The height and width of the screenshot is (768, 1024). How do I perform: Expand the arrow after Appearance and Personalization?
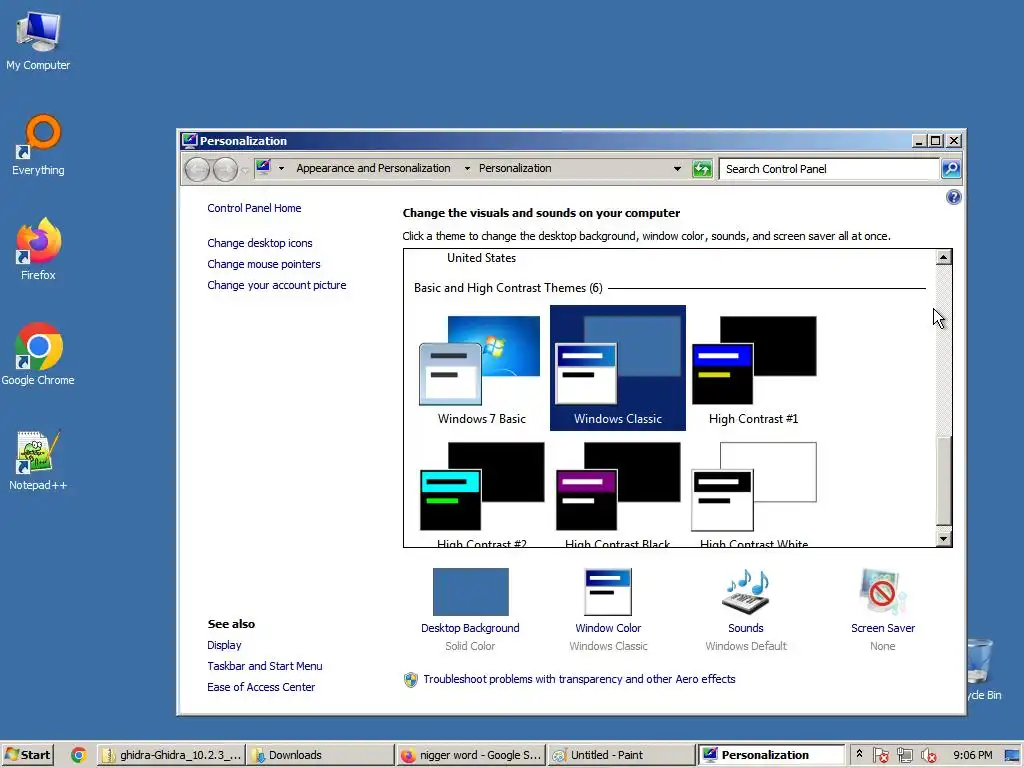coord(467,168)
